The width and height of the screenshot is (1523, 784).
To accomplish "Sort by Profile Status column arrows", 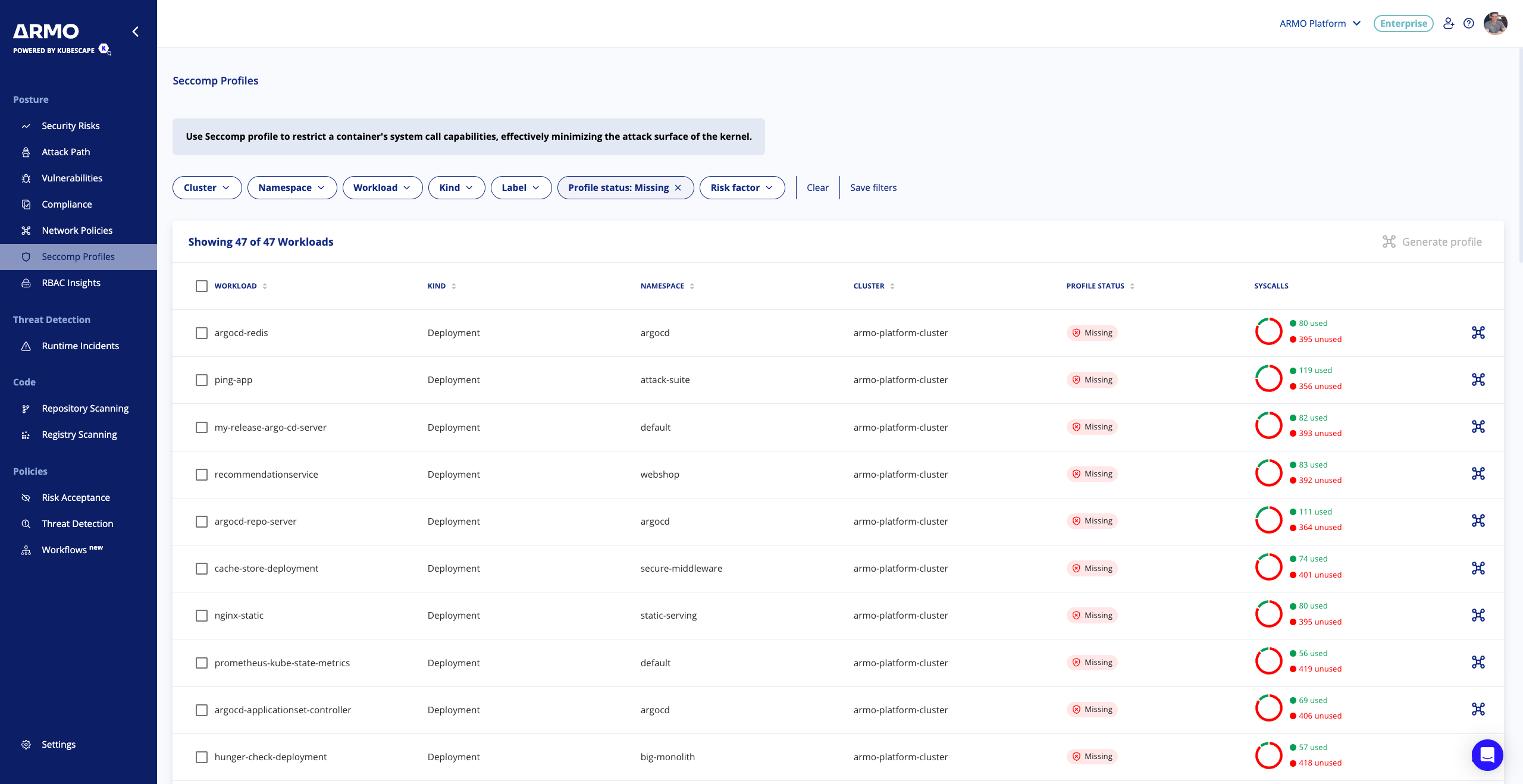I will (x=1132, y=286).
